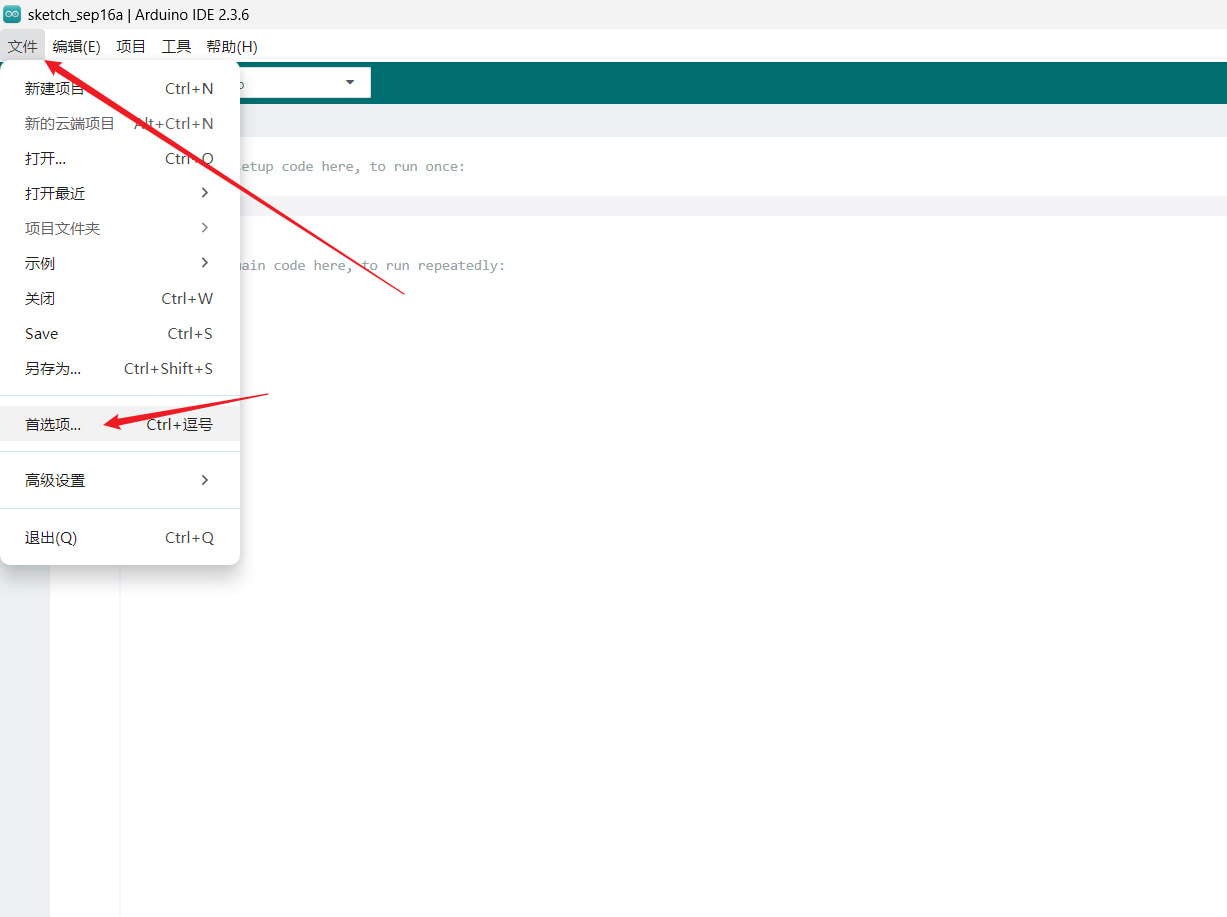Open the 项目 menu in menu bar
The height and width of the screenshot is (917, 1227).
131,46
